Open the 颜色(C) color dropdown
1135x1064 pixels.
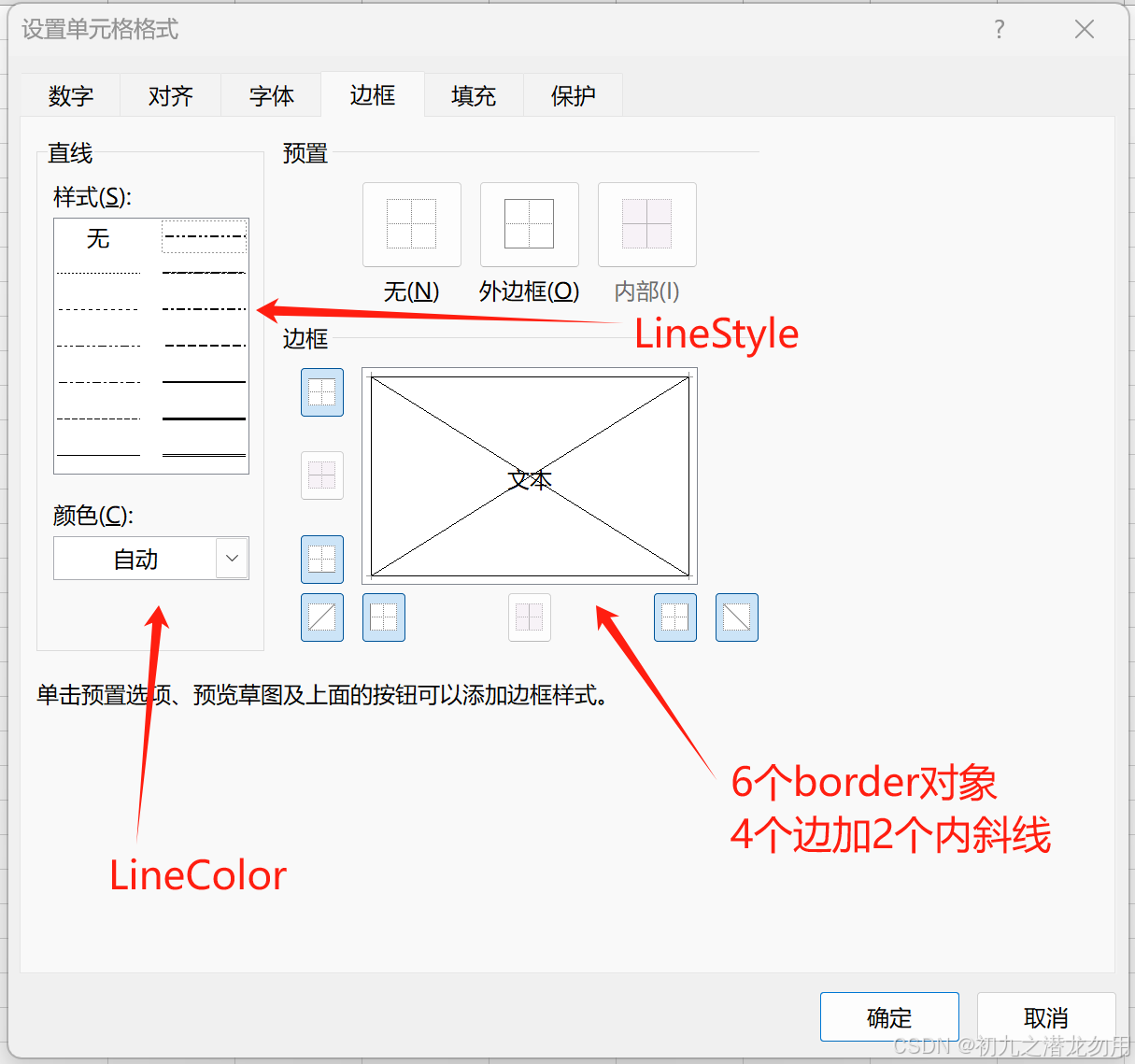150,558
